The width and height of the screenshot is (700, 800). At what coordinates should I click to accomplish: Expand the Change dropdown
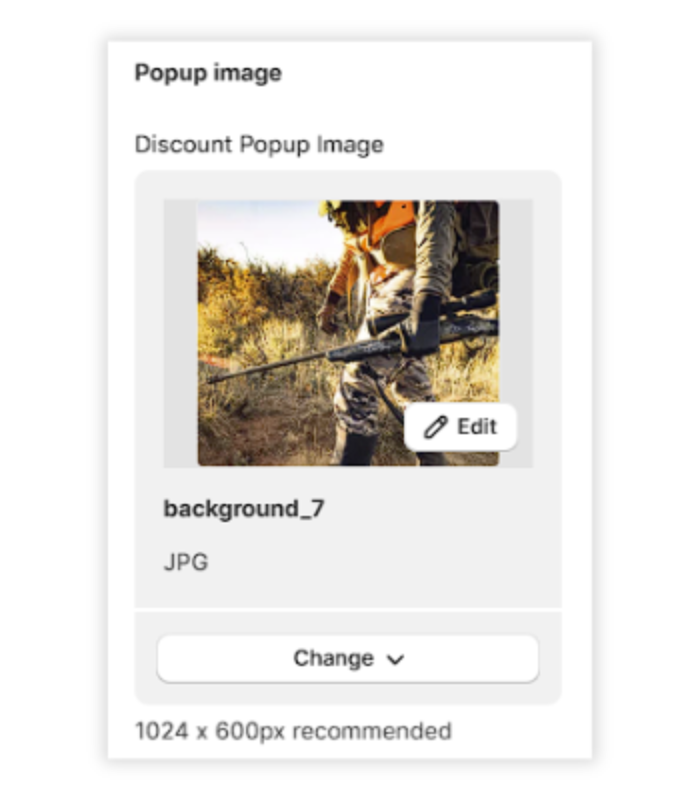(348, 658)
